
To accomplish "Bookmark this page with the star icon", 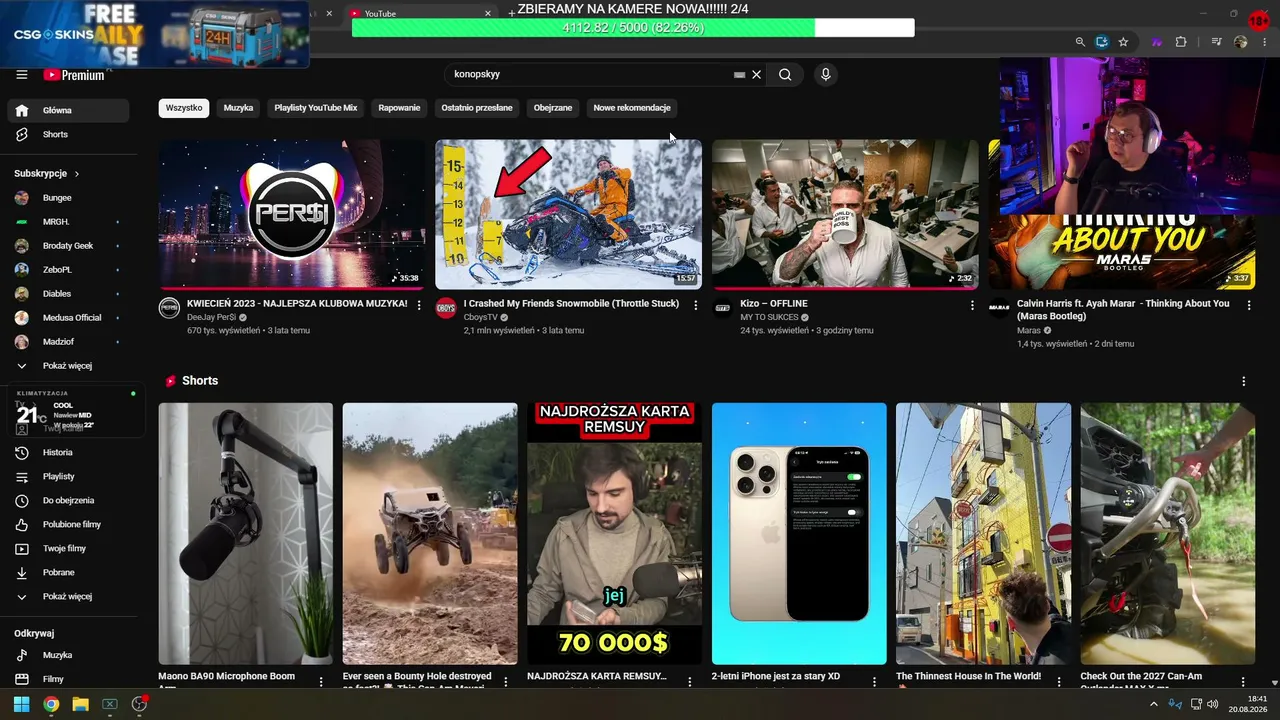I will tap(1123, 42).
